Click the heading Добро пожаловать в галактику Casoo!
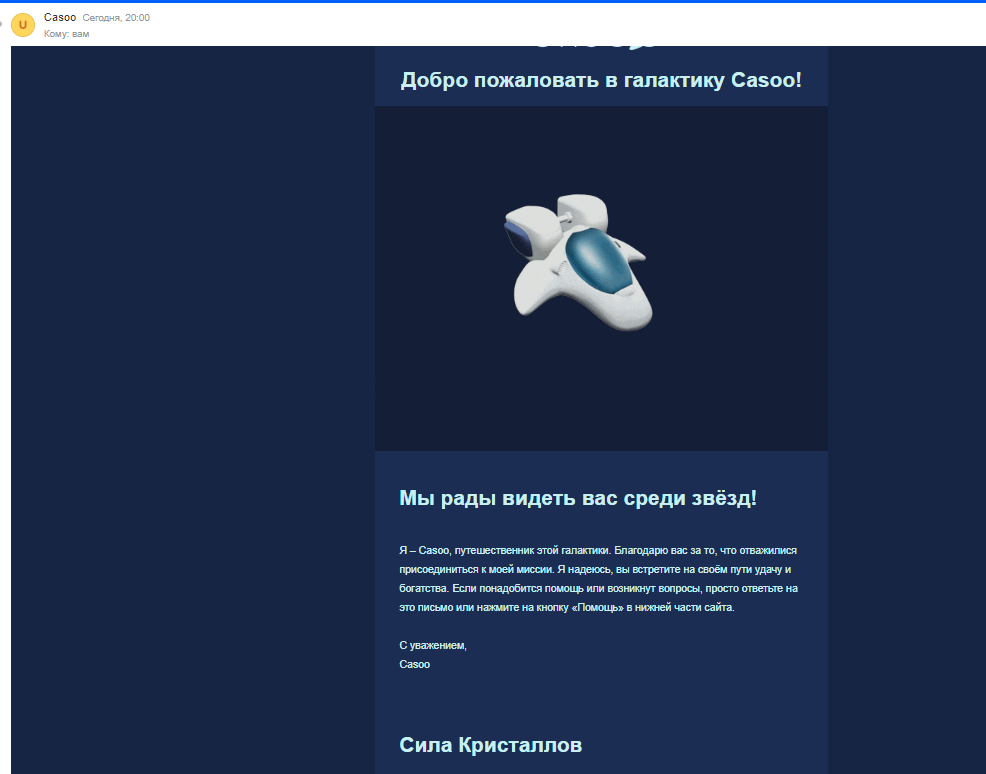The image size is (986, 774). [x=601, y=80]
